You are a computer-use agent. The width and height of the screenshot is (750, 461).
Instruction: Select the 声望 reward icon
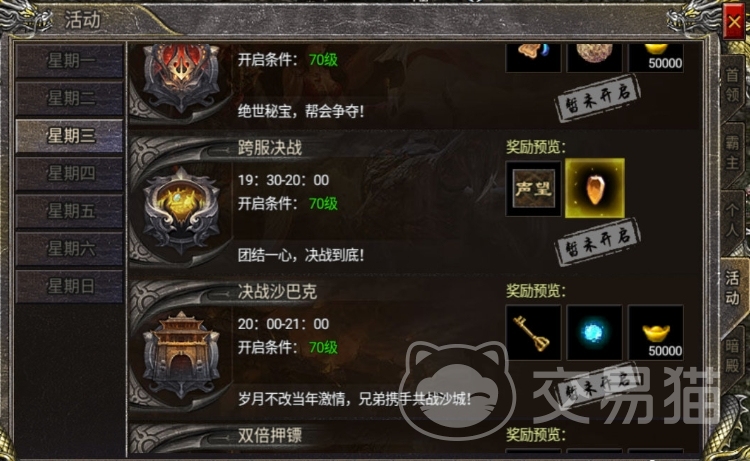point(533,189)
